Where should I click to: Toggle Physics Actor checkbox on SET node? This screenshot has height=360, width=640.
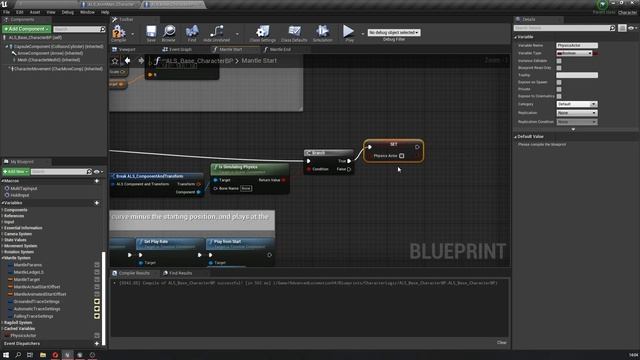click(402, 156)
